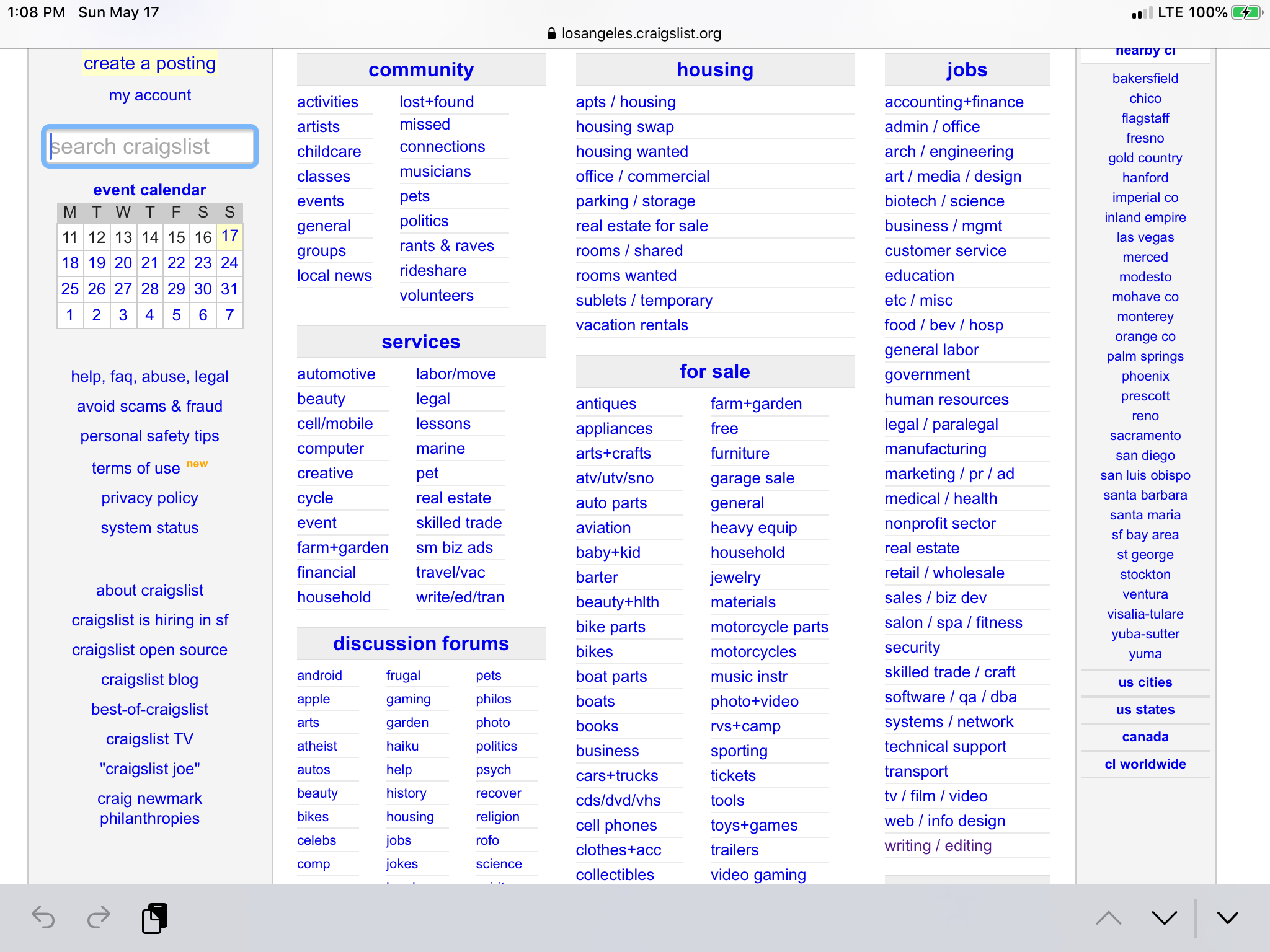Open the personal safety tips link
Viewport: 1270px width, 952px height.
click(149, 436)
